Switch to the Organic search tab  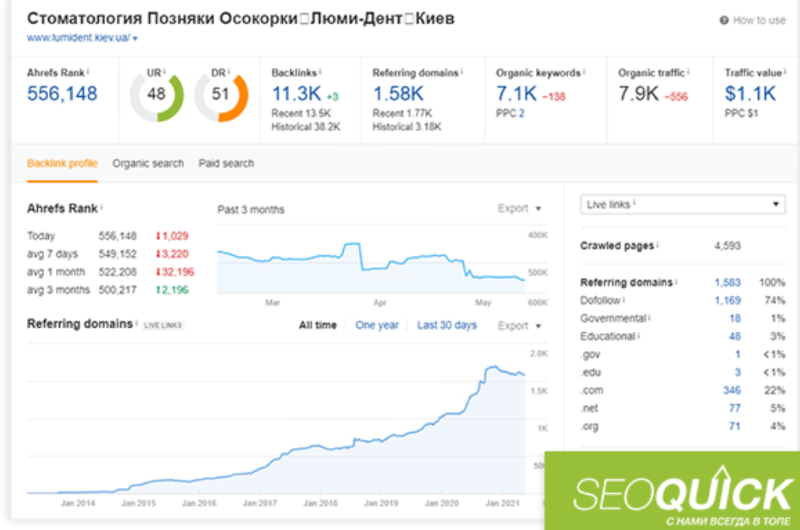pyautogui.click(x=148, y=164)
